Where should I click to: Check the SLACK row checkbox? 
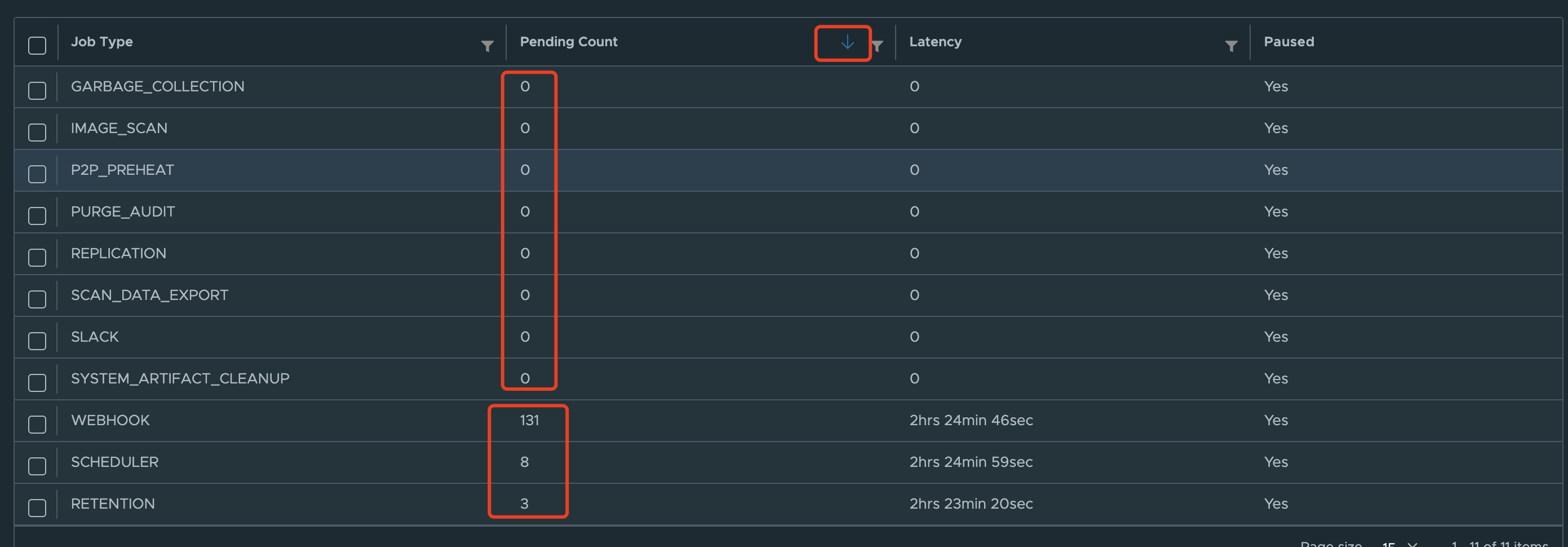[x=37, y=341]
